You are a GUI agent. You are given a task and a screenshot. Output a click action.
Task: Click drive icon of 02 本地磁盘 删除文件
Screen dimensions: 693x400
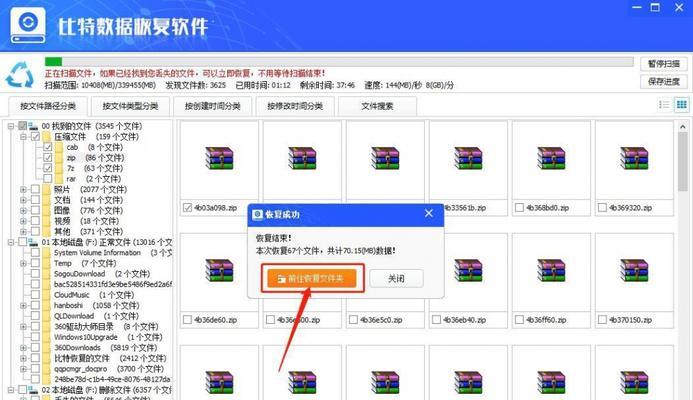(34, 389)
